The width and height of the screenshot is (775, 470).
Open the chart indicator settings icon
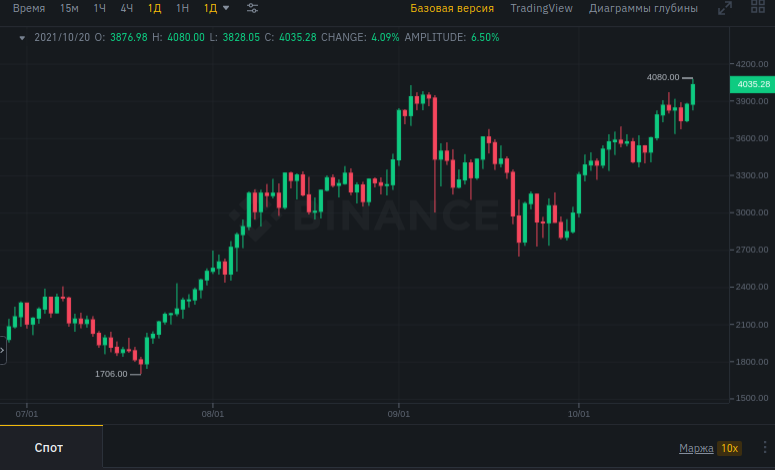(x=252, y=8)
